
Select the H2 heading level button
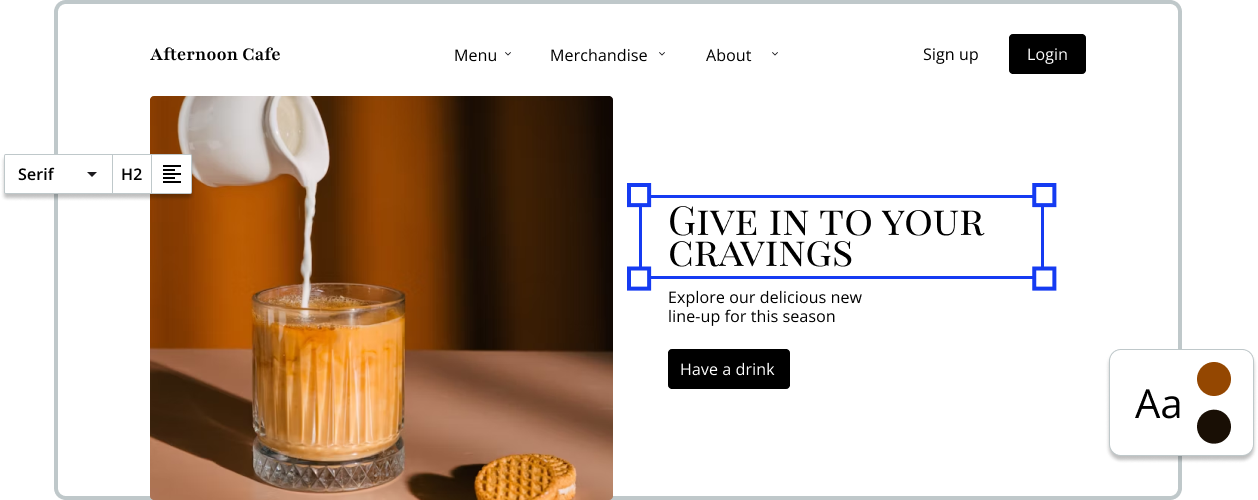pos(132,174)
